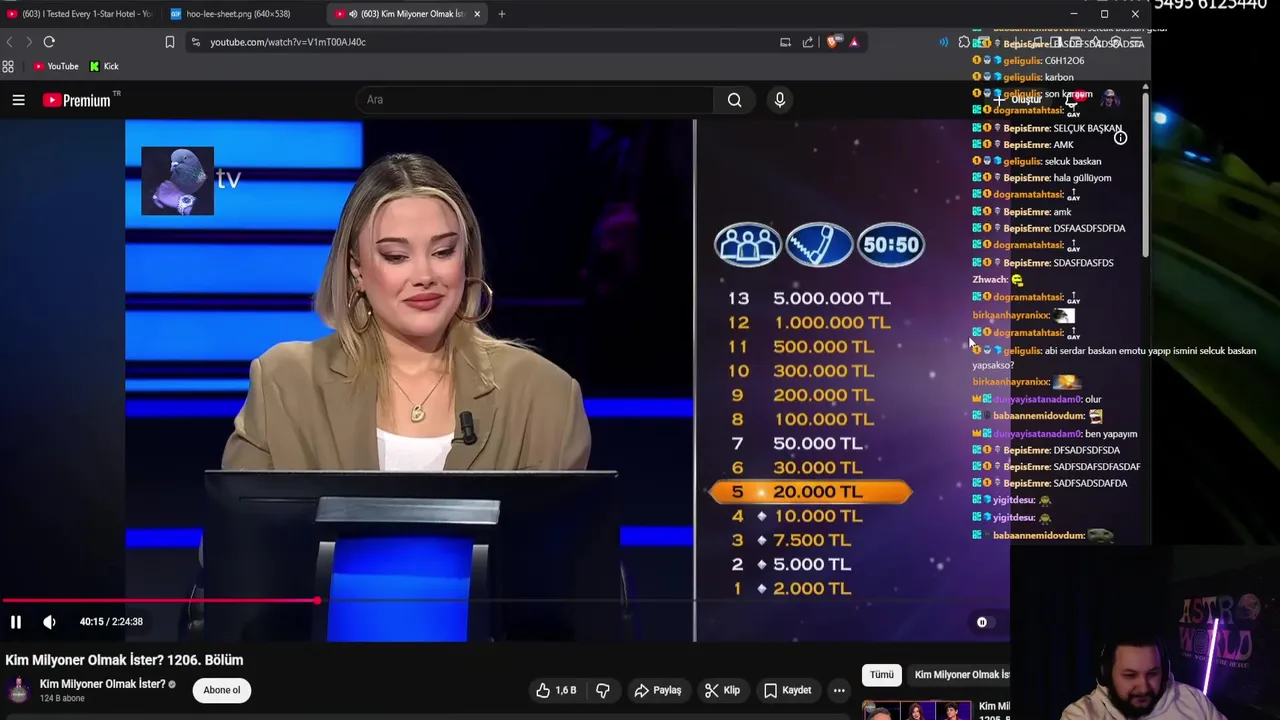
Task: Click Brave shields lion icon
Action: [x=833, y=42]
